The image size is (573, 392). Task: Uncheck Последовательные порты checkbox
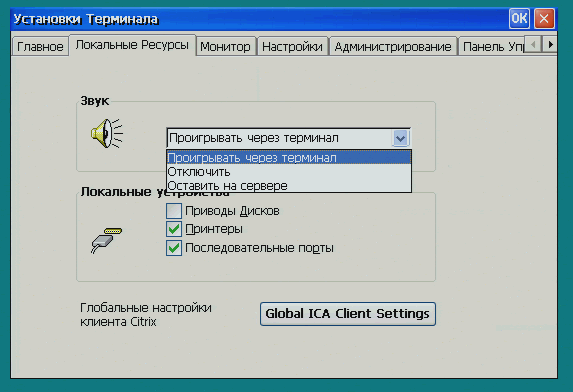point(174,248)
